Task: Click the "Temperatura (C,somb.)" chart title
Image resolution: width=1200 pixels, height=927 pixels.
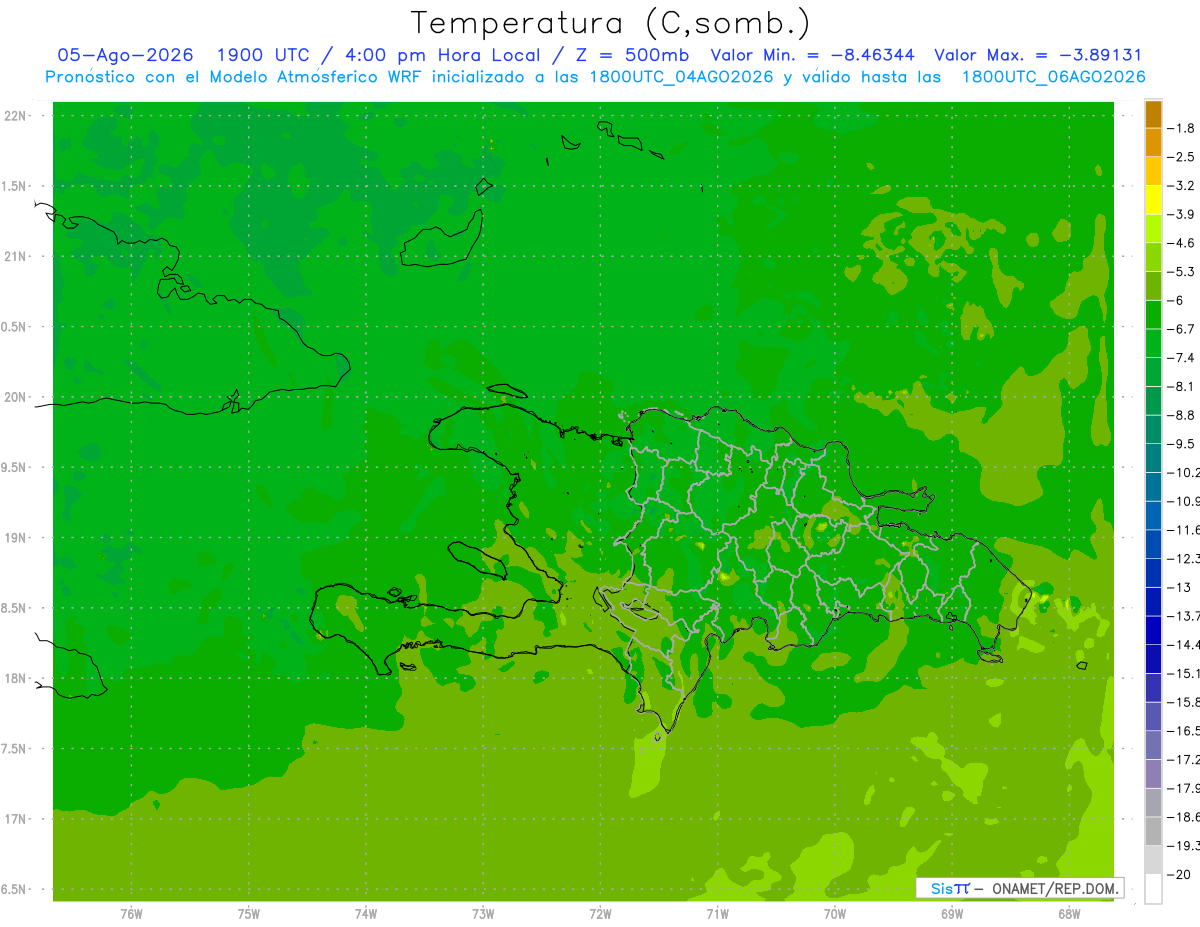Action: click(x=610, y=22)
